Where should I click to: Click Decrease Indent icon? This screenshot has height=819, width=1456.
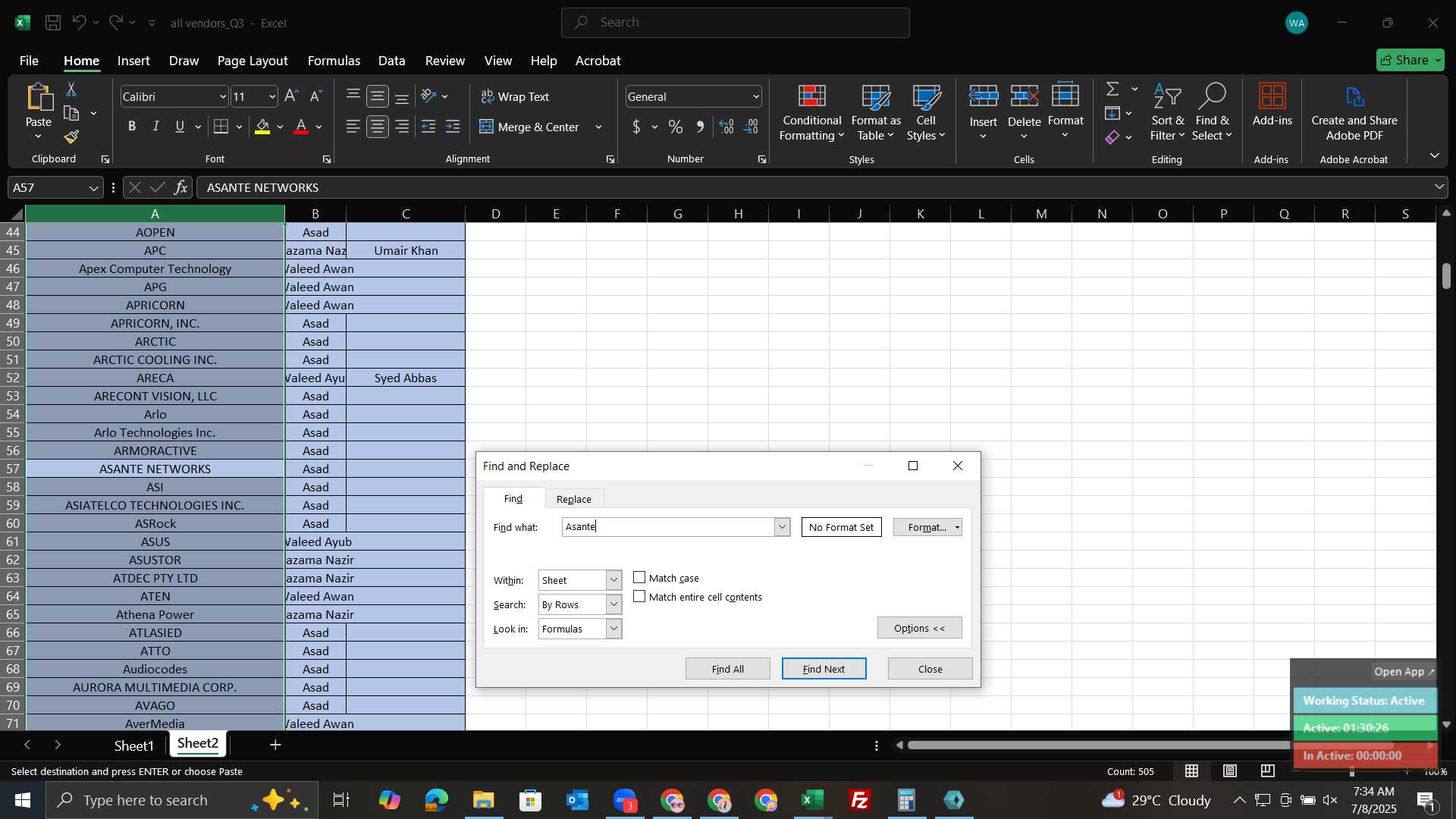[428, 127]
